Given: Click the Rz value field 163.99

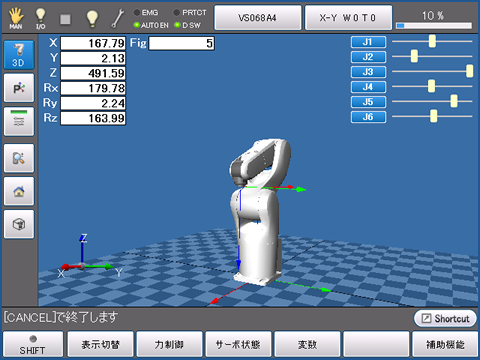Looking at the screenshot, I should 93,118.
